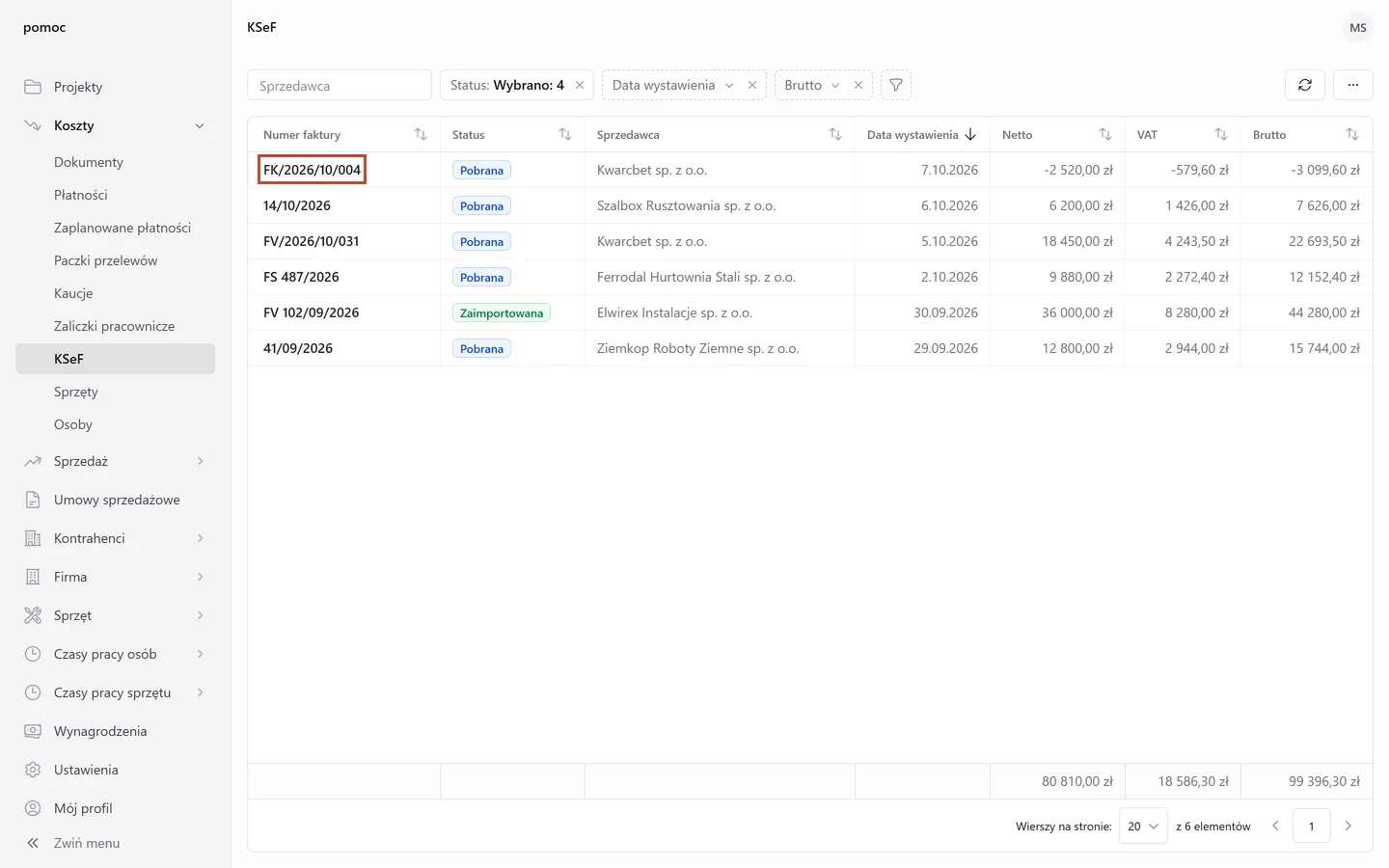The image size is (1389, 868).
Task: Open Paczki przelewów menu item
Action: point(115,260)
